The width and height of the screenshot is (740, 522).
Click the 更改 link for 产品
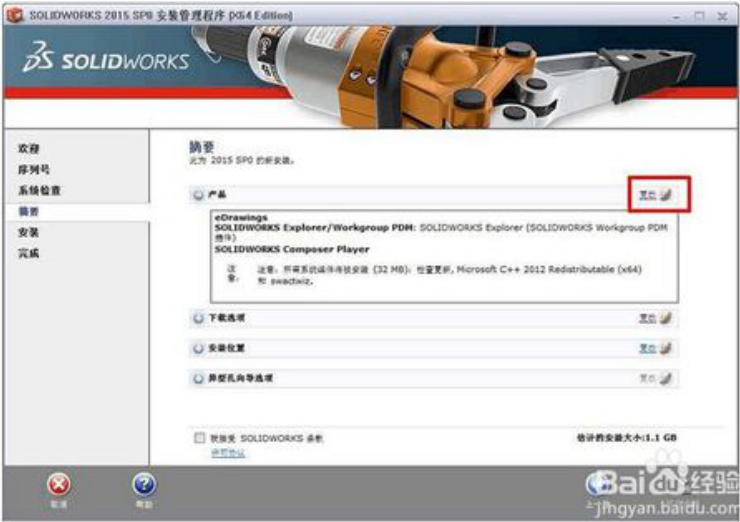648,194
